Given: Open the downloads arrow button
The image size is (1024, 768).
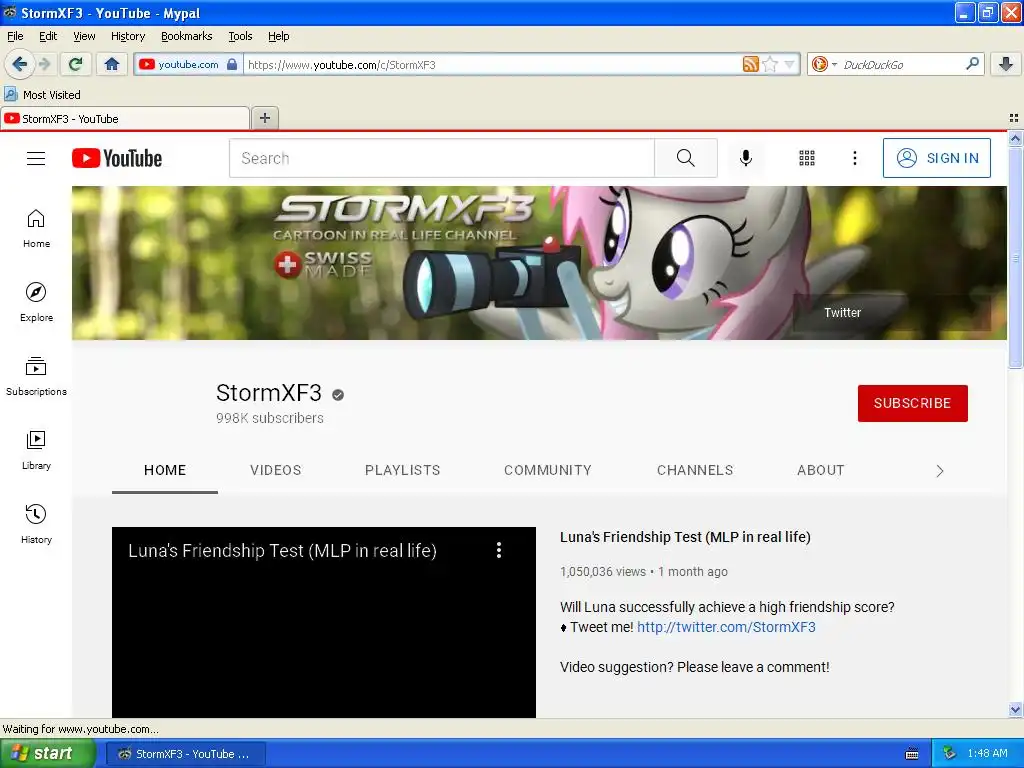Looking at the screenshot, I should [x=1006, y=64].
